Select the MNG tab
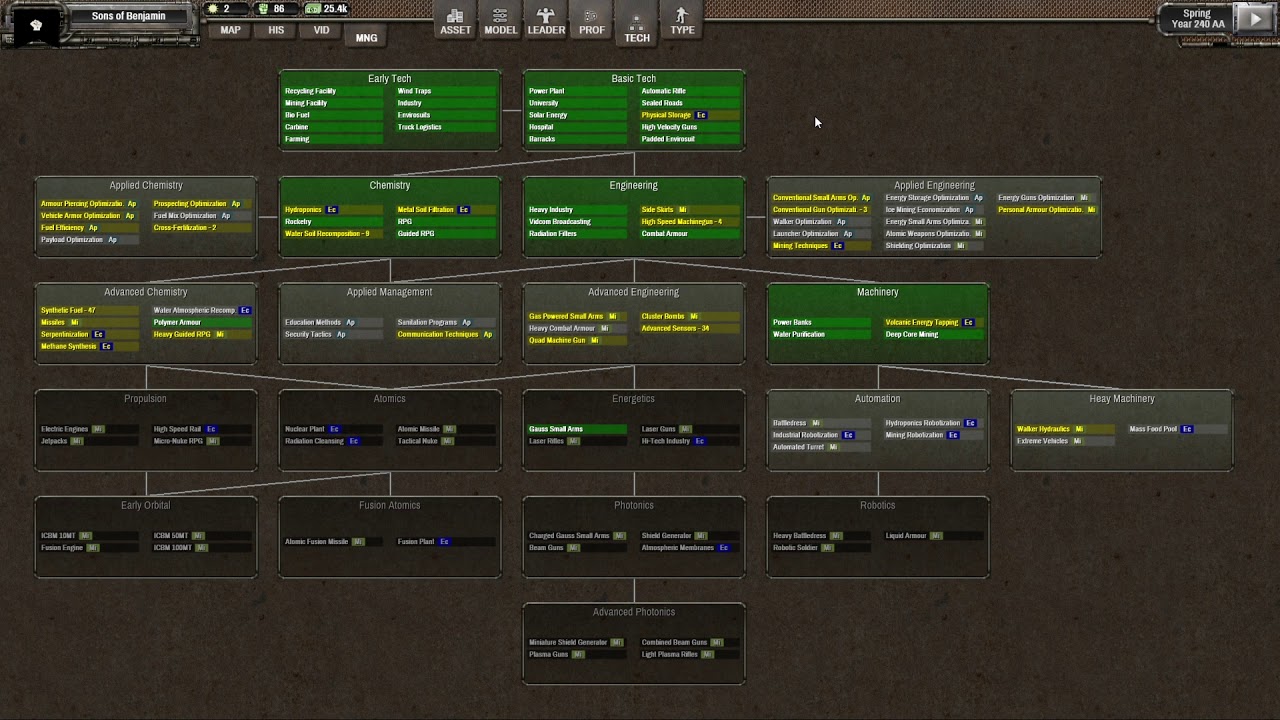Viewport: 1280px width, 720px height. coord(367,38)
